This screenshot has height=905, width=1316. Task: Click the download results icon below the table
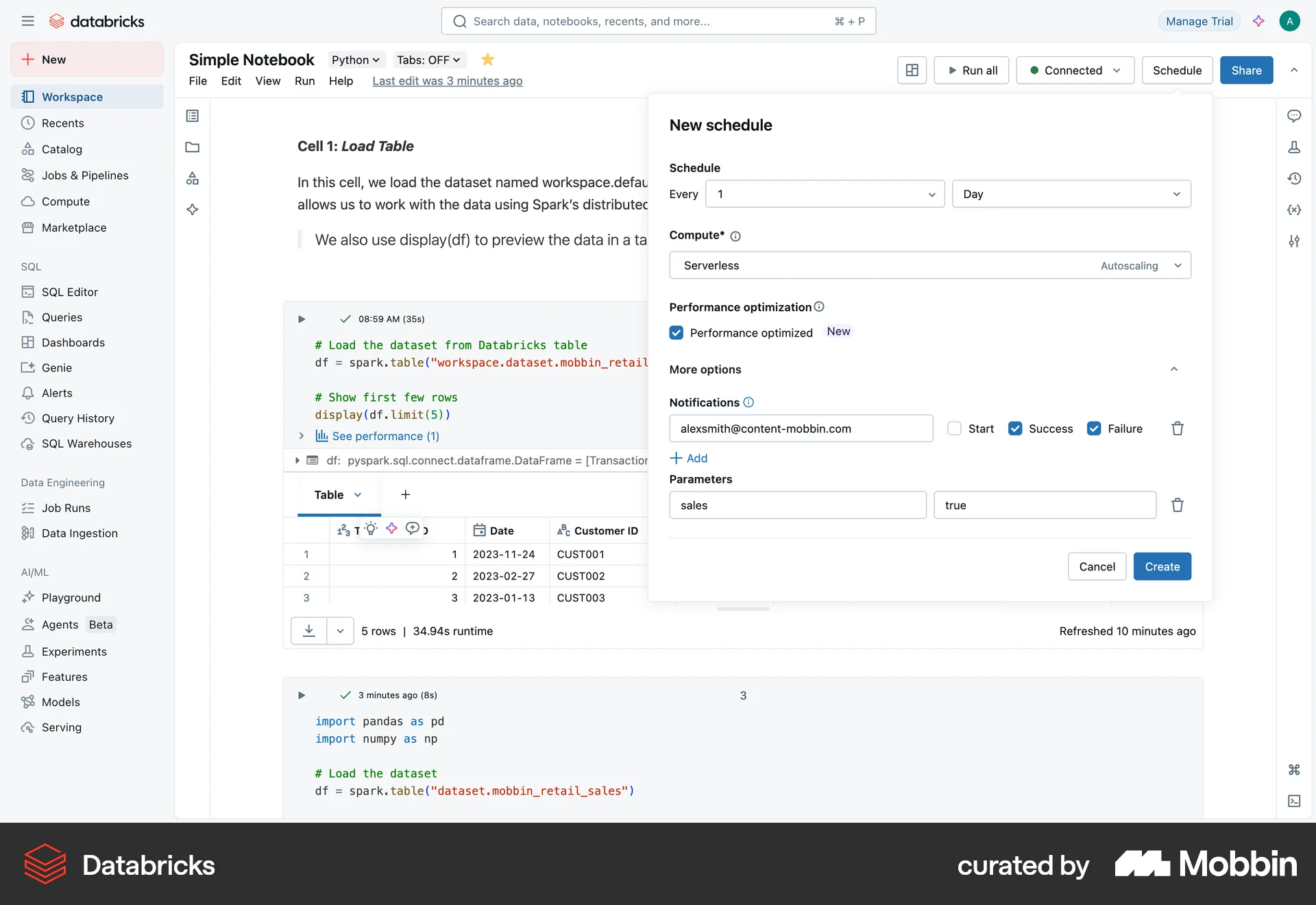(310, 631)
